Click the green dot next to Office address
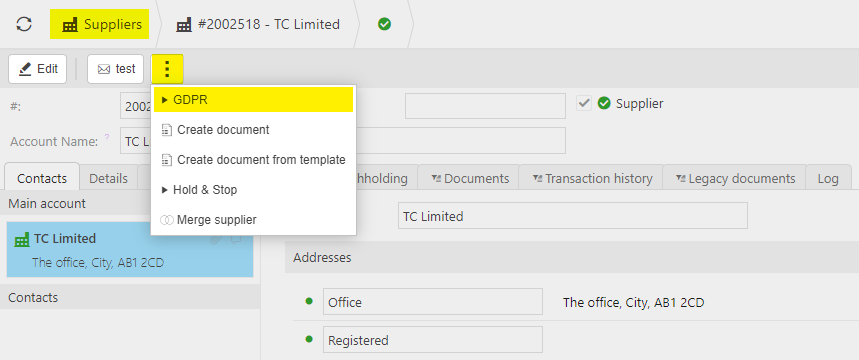Viewport: 859px width, 360px height. (x=309, y=301)
